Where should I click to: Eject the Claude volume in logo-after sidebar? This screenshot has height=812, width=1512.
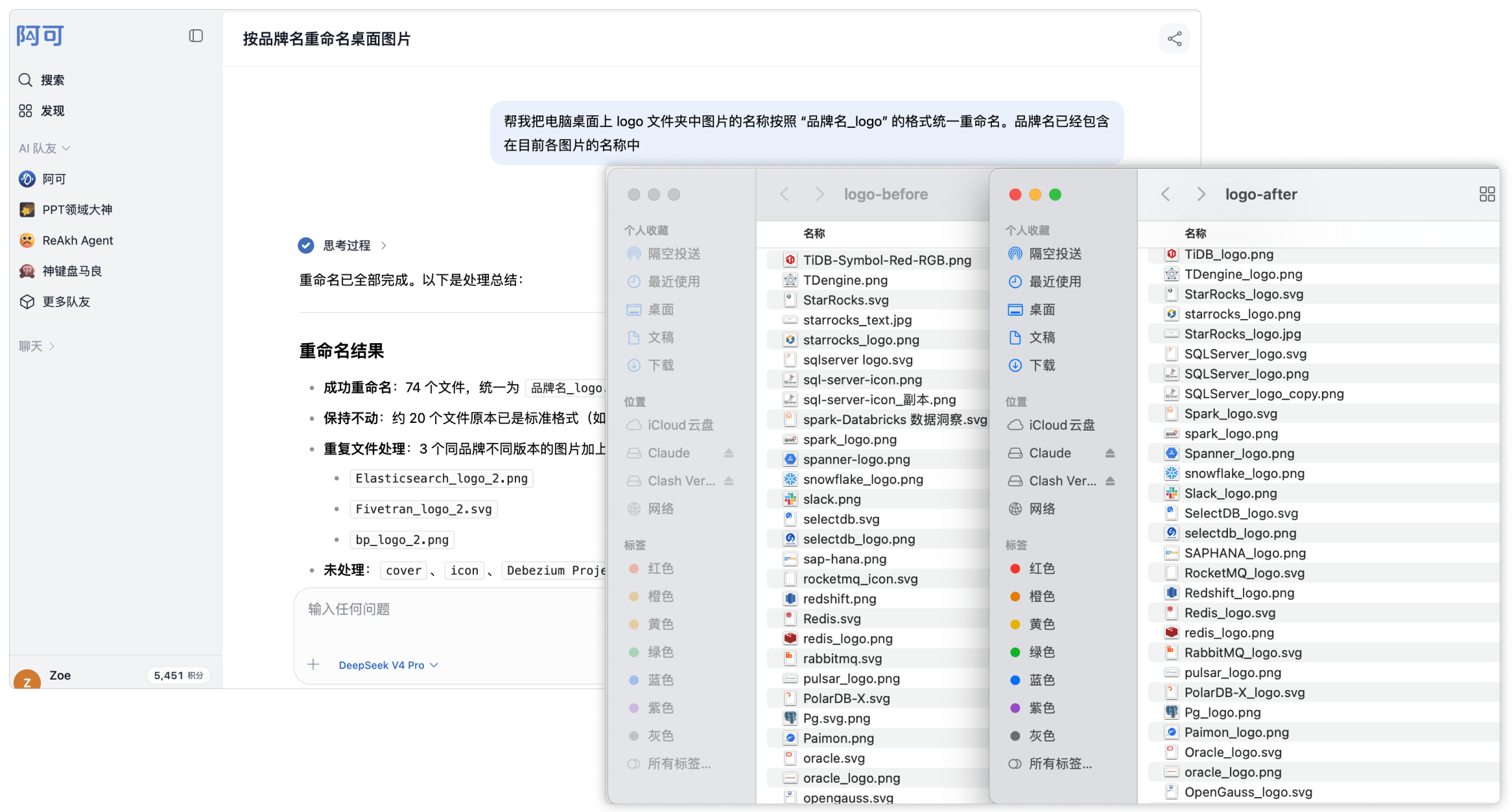click(1110, 453)
